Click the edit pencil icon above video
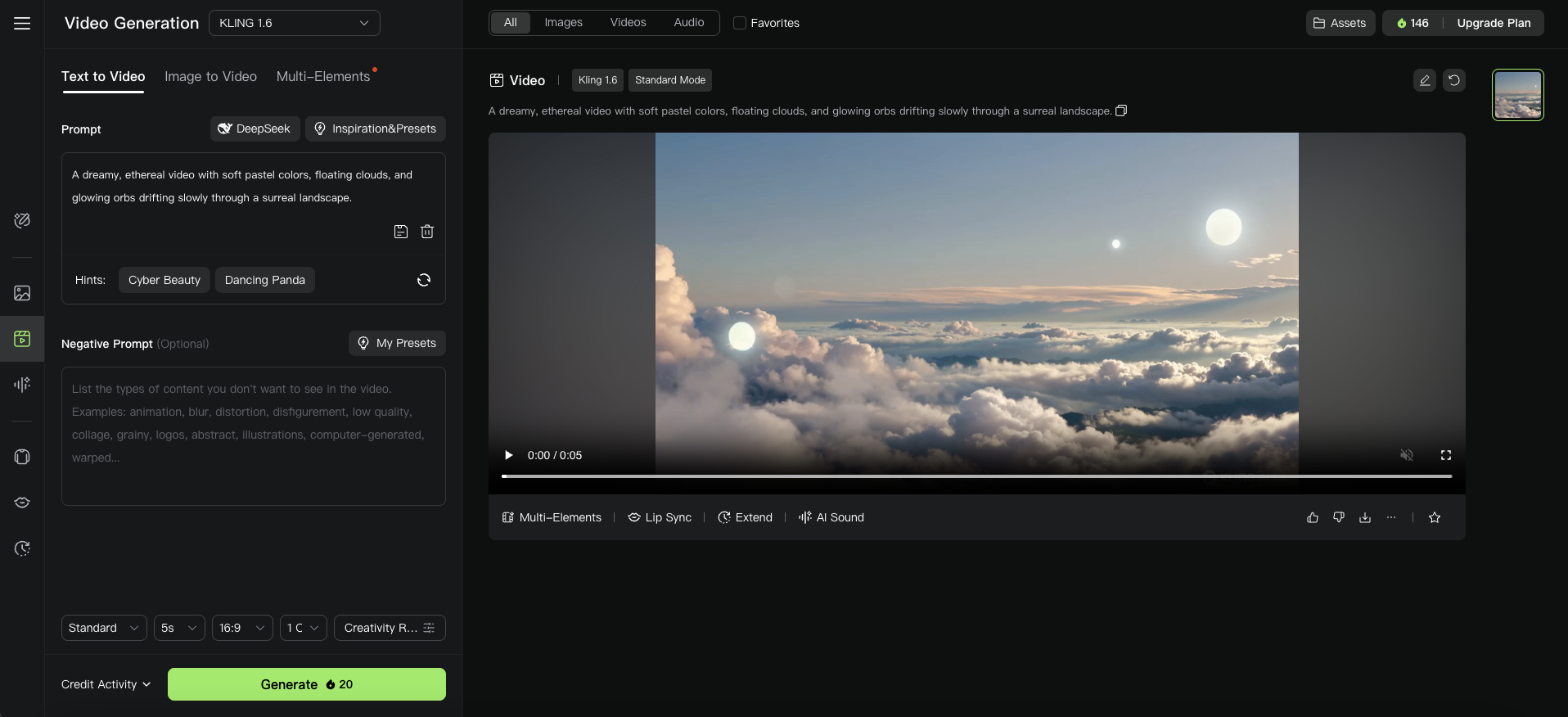The height and width of the screenshot is (717, 1568). point(1425,80)
